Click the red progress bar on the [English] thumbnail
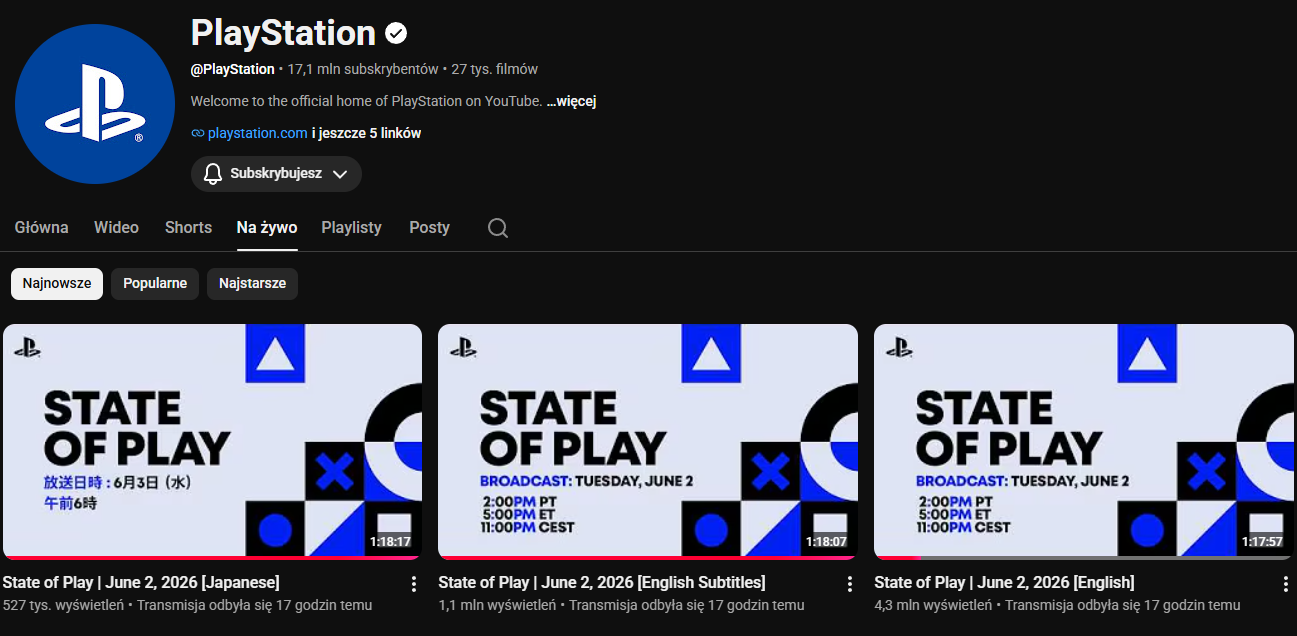1297x636 pixels. coord(897,557)
